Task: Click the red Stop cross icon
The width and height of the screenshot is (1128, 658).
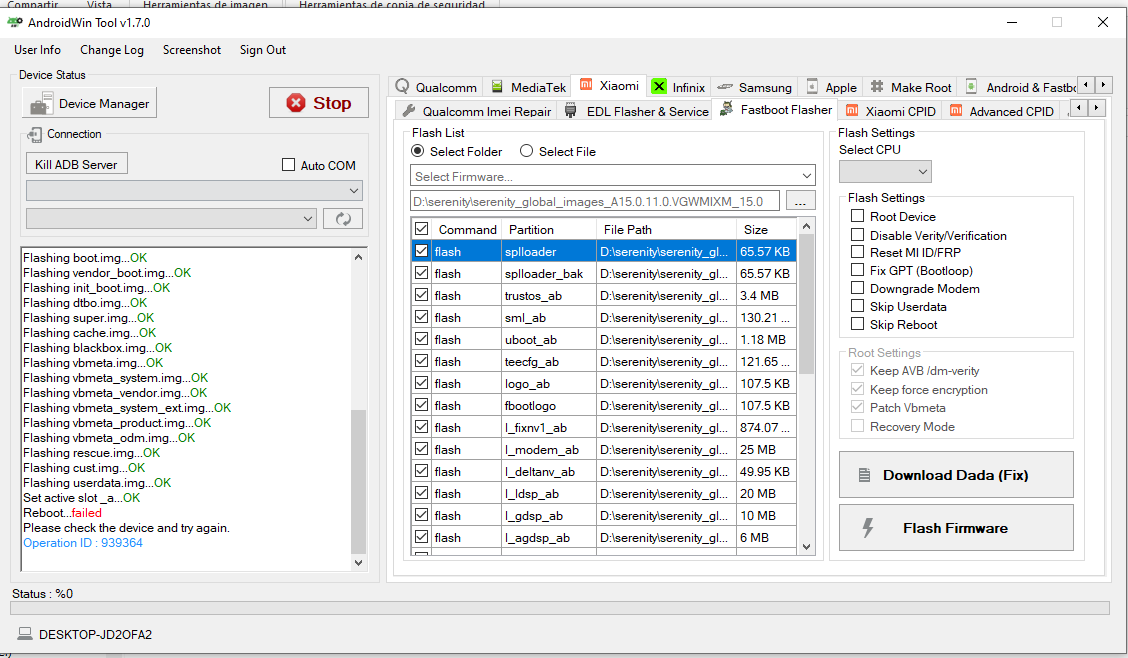Action: point(296,103)
